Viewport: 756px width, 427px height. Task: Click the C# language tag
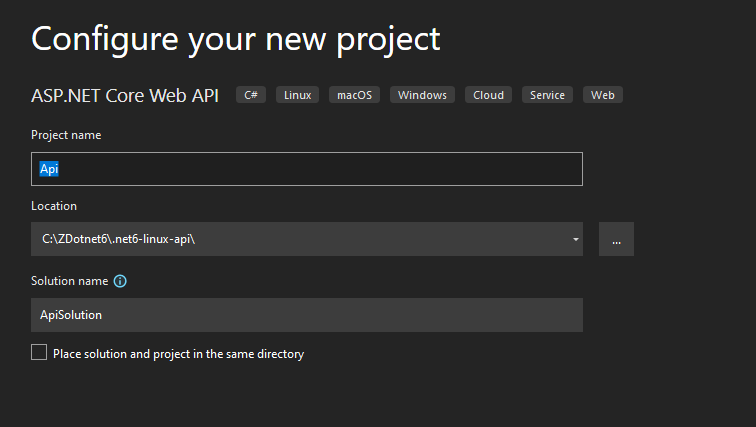251,95
